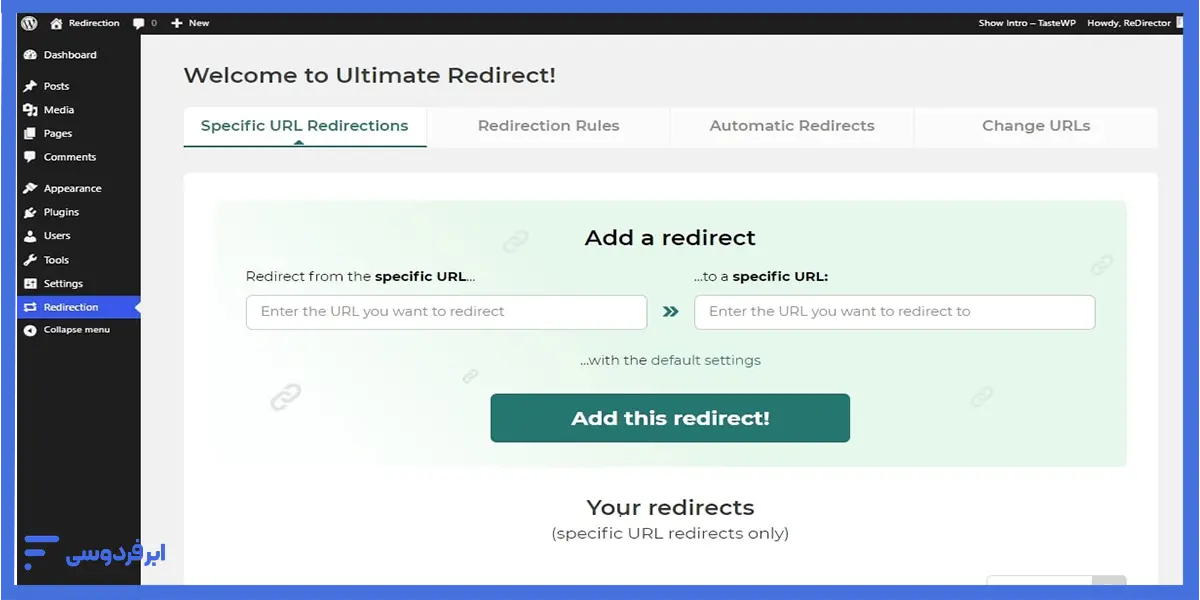Image resolution: width=1200 pixels, height=600 pixels.
Task: Click the Your redirects heading
Action: 670,507
